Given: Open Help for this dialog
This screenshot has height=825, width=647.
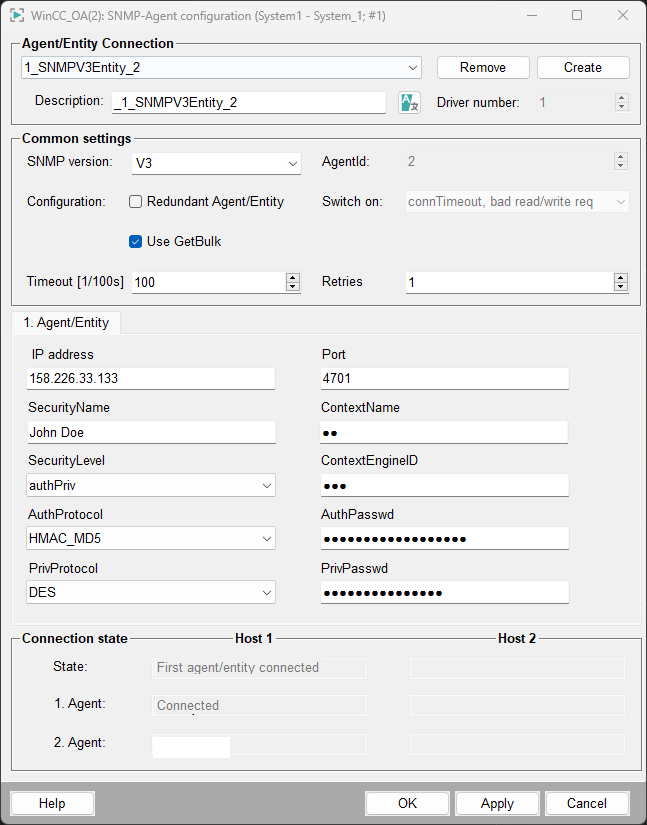Looking at the screenshot, I should [x=52, y=803].
